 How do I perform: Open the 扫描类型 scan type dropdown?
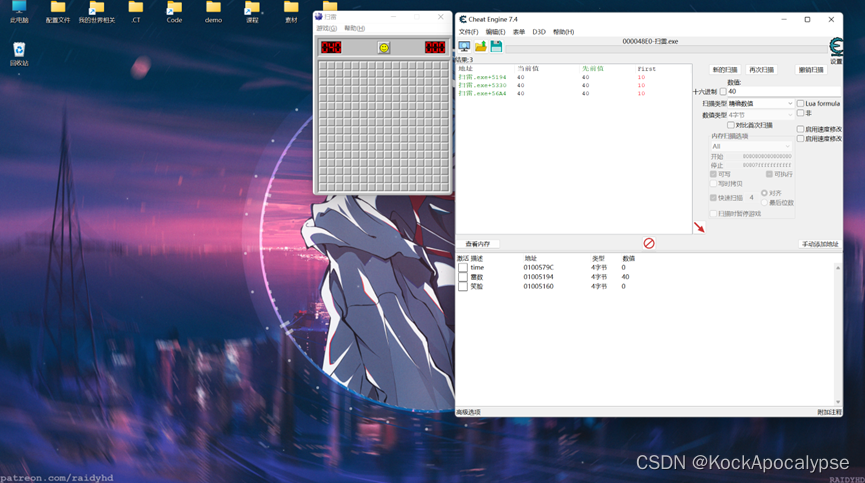click(760, 104)
